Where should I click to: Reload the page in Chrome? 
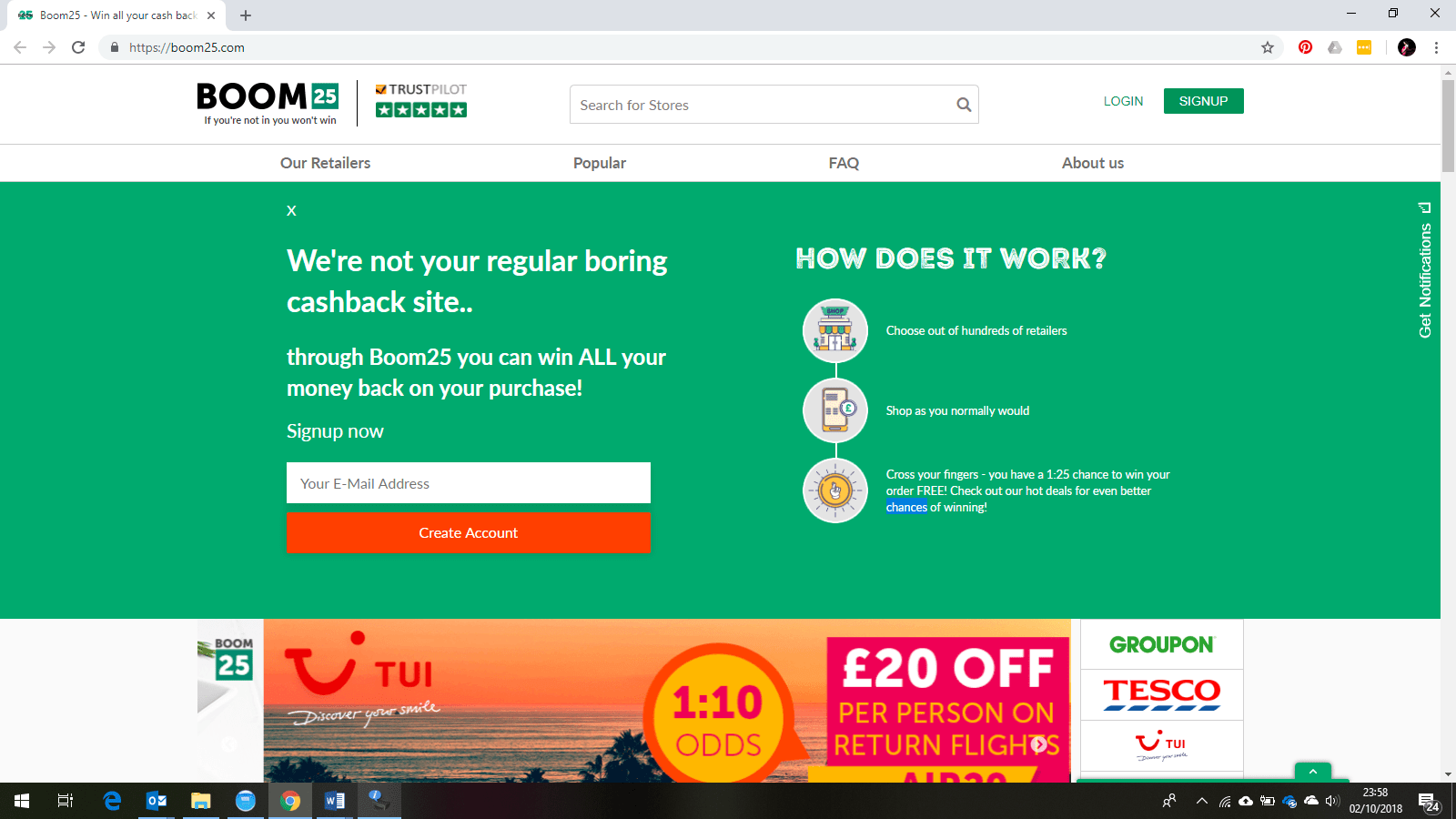pyautogui.click(x=78, y=47)
